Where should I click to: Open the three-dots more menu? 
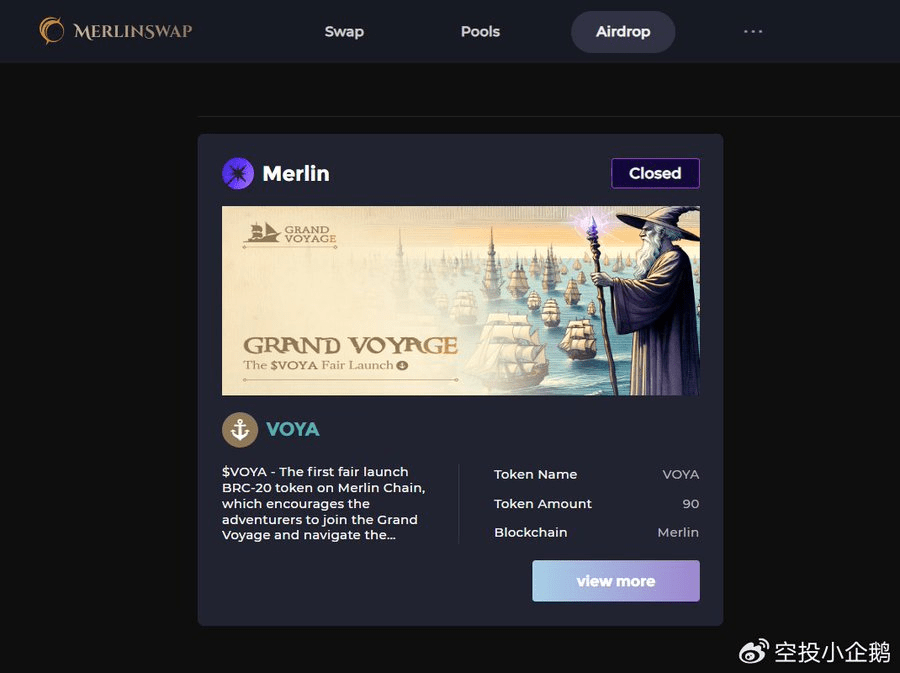(752, 32)
